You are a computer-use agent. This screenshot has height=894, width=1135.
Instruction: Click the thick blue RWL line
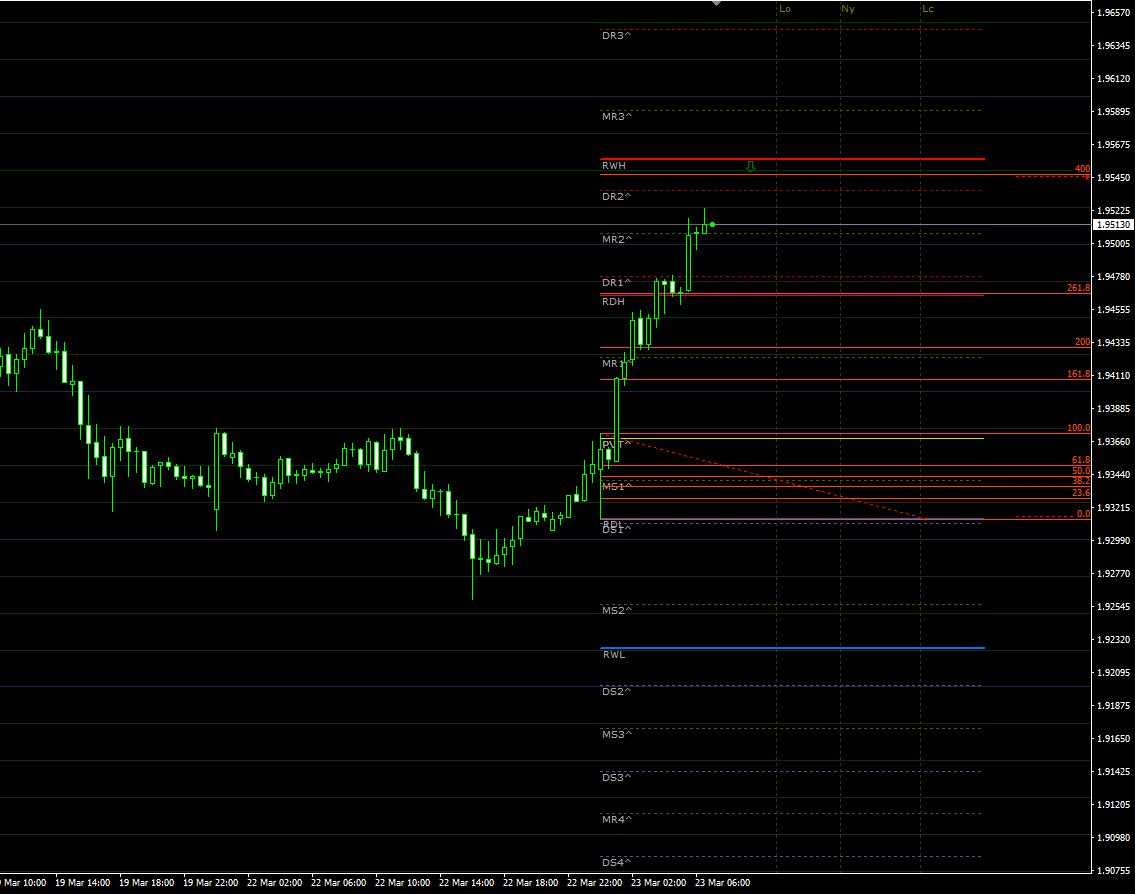[793, 648]
